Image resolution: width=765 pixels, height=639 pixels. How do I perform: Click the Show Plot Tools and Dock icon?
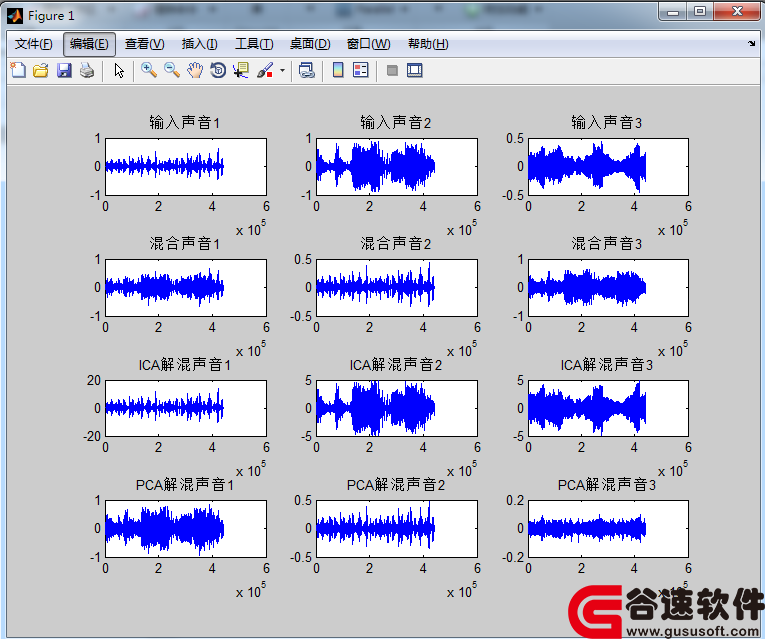tap(415, 70)
